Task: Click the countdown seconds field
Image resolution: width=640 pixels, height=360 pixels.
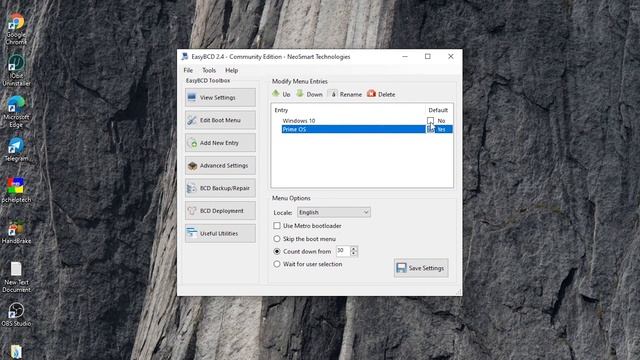Action: (x=343, y=251)
